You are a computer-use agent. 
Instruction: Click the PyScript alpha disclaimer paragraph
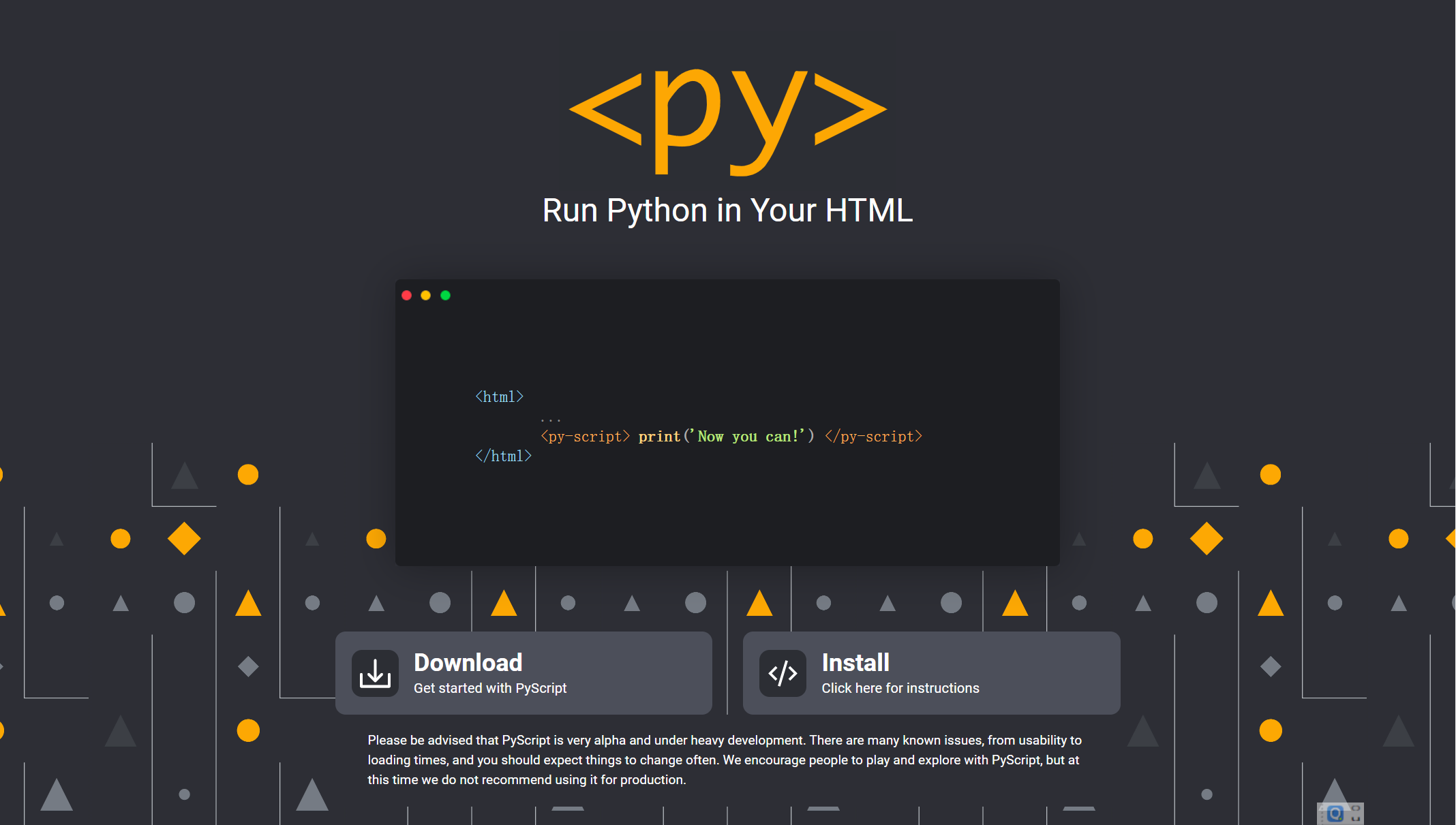pyautogui.click(x=724, y=760)
